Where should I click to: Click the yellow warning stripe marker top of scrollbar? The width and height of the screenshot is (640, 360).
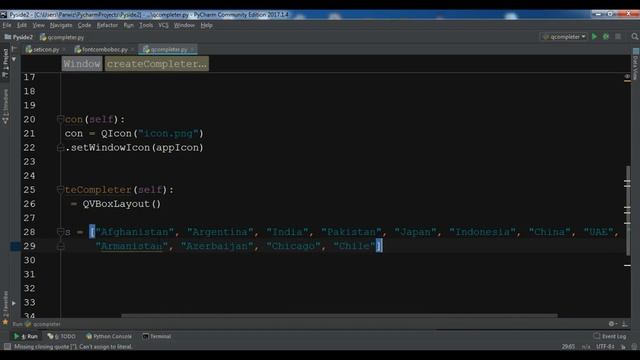pos(627,81)
